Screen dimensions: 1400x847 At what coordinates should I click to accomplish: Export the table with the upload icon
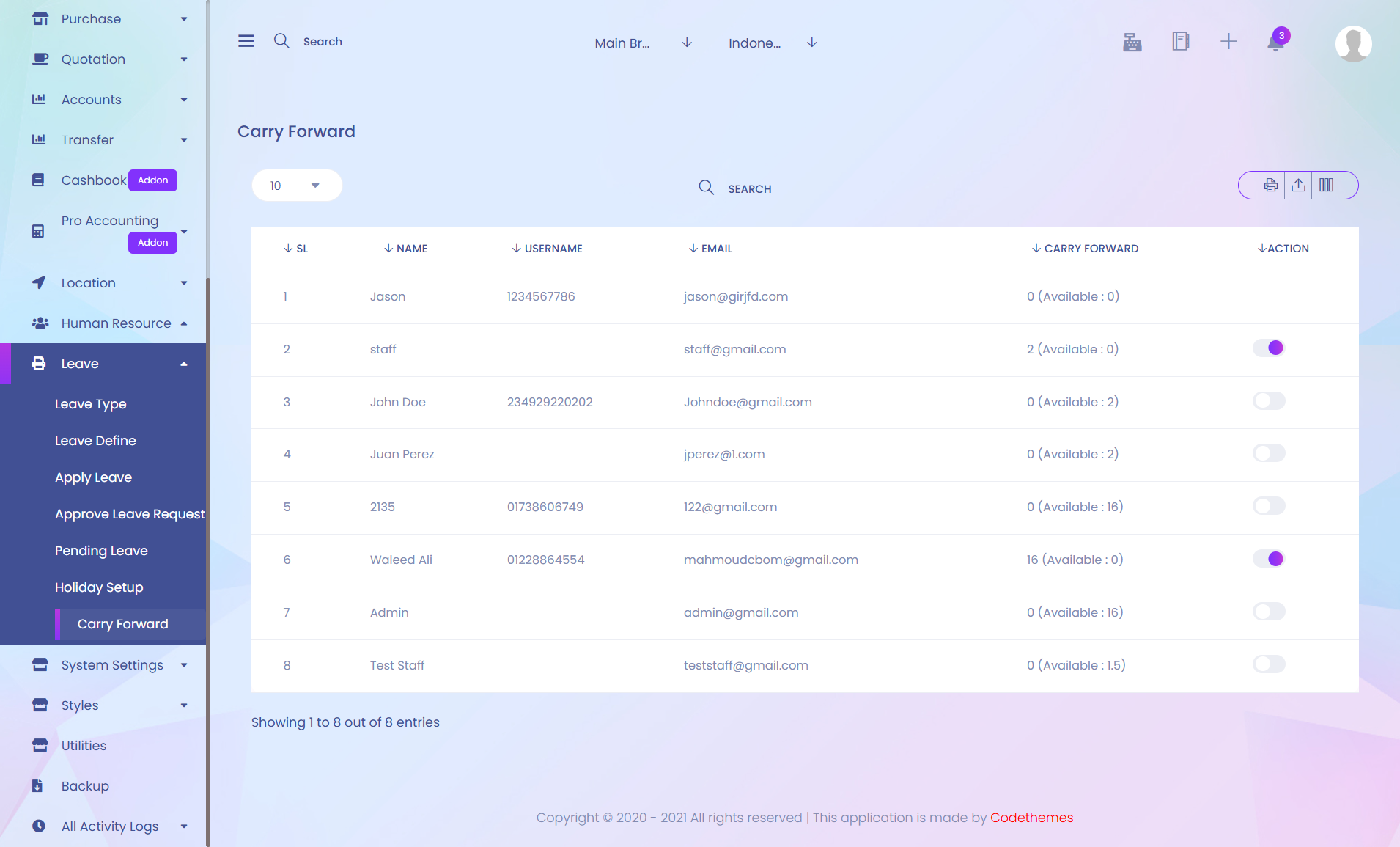pos(1298,186)
